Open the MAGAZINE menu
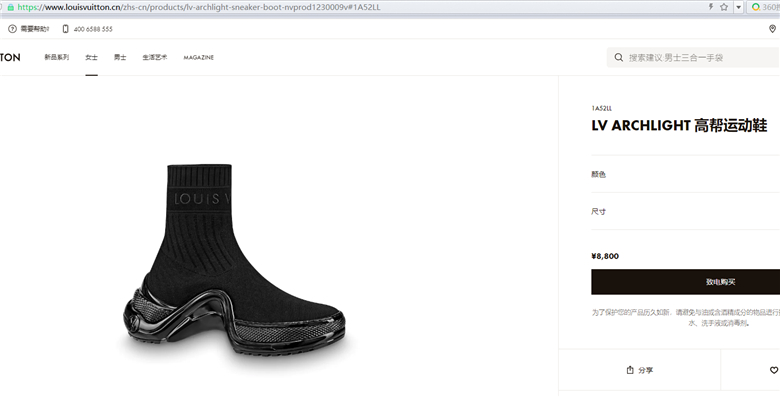780x397 pixels. 198,58
